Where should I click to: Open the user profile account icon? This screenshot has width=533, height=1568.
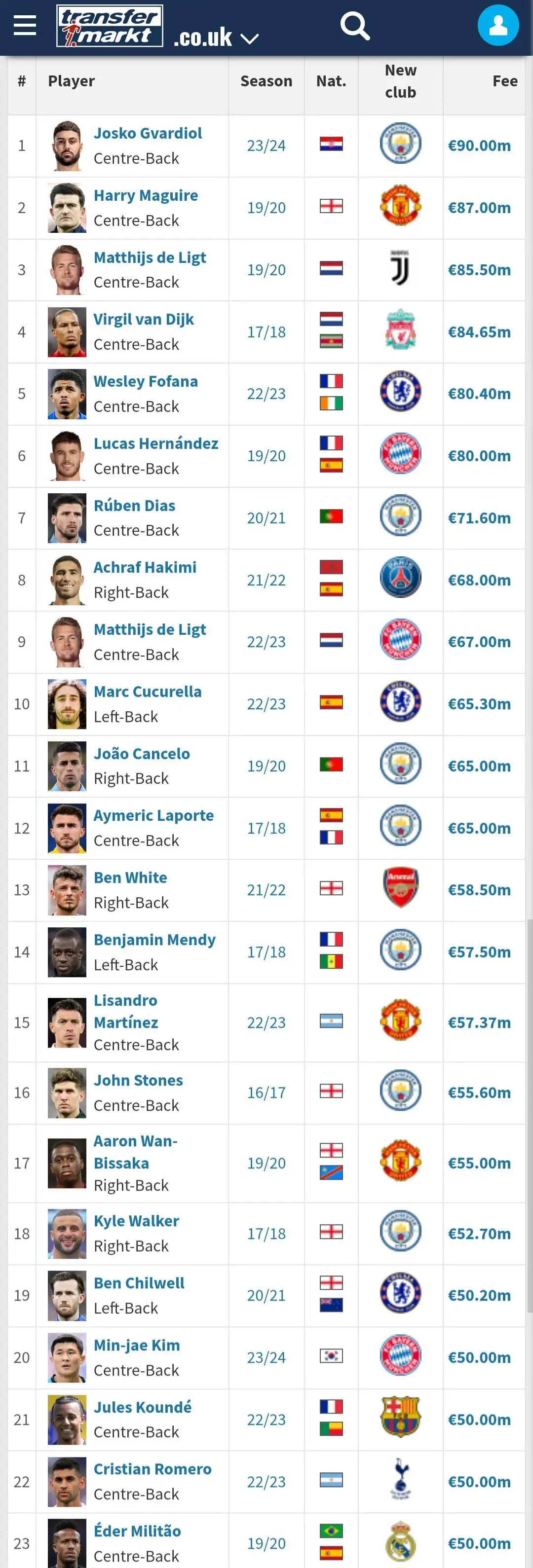(498, 26)
